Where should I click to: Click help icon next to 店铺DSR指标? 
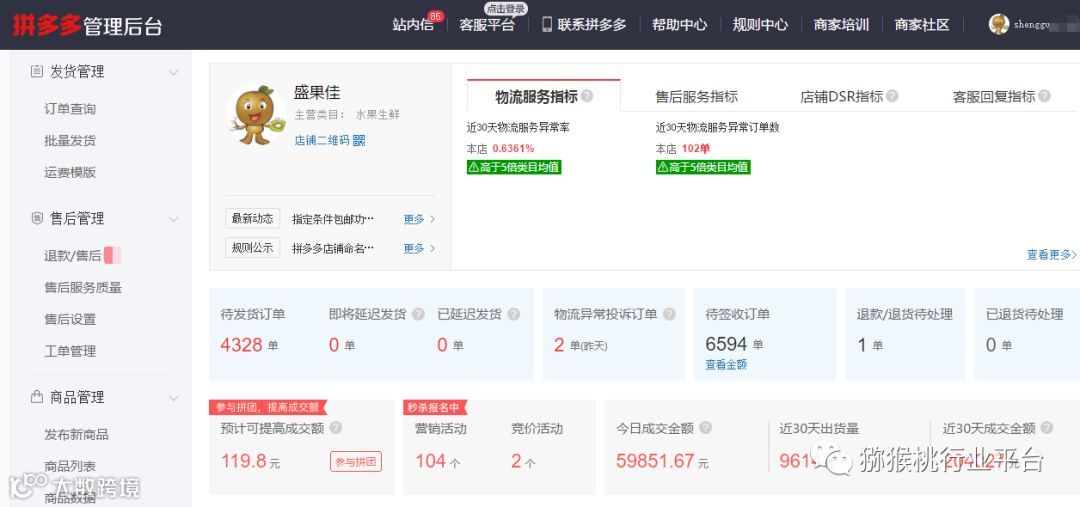pos(892,96)
